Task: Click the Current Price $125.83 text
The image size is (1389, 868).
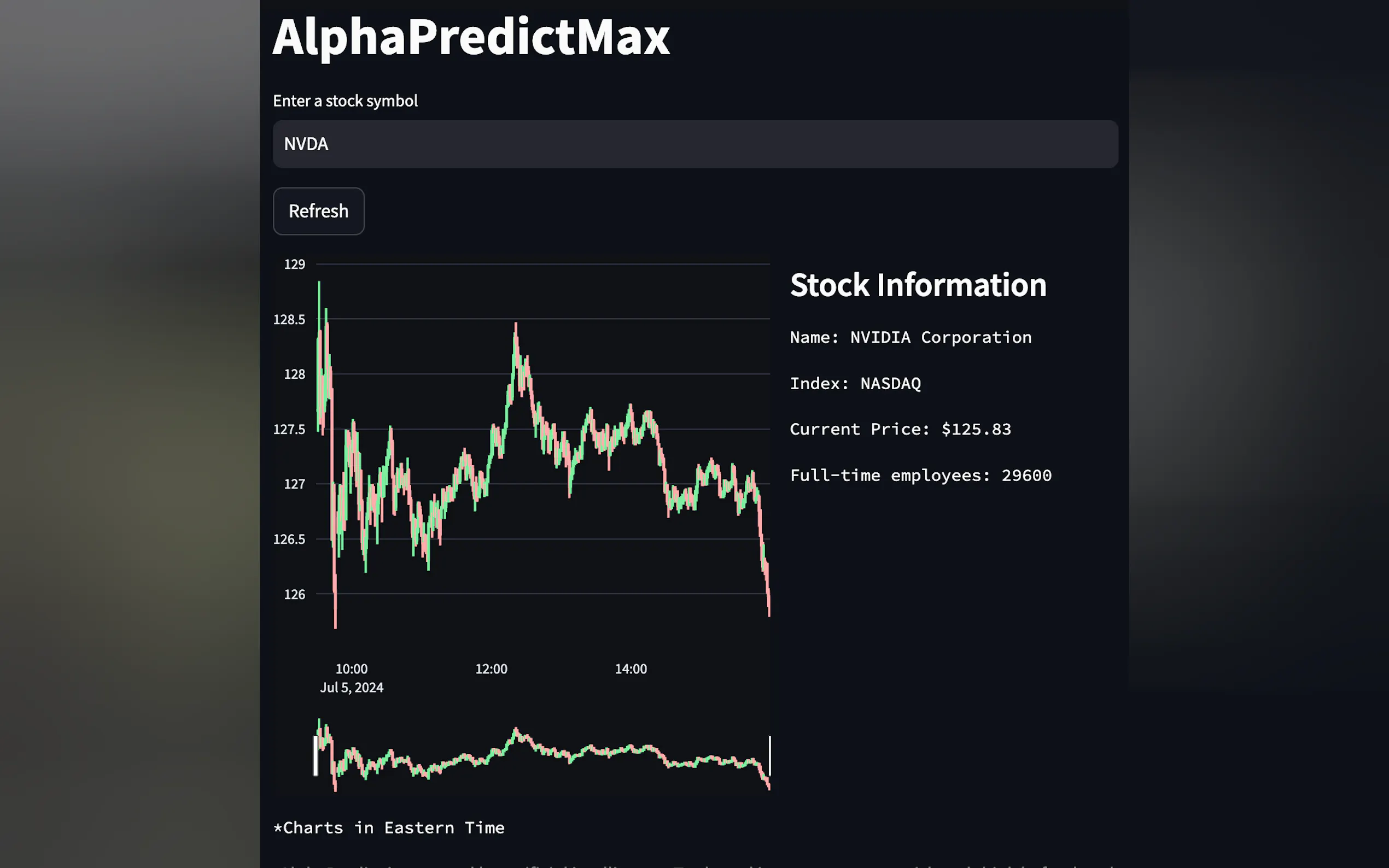Action: (x=900, y=430)
